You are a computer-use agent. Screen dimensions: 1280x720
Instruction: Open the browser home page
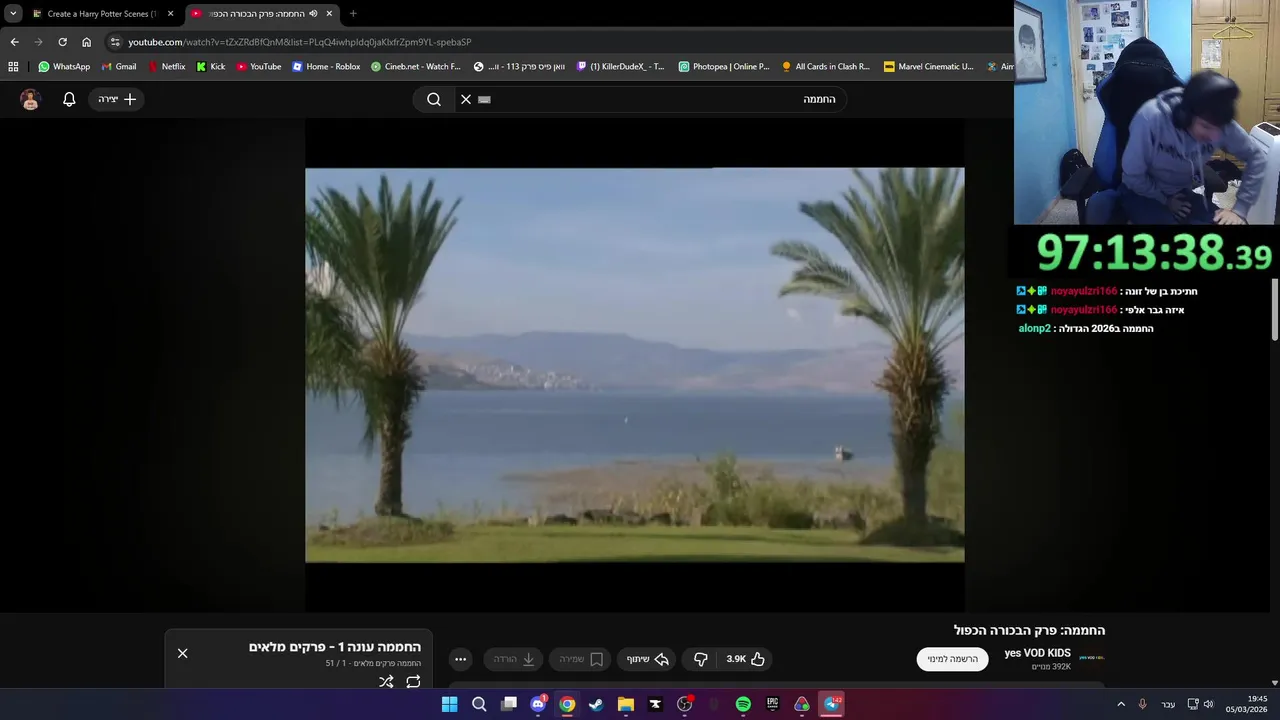[x=86, y=42]
